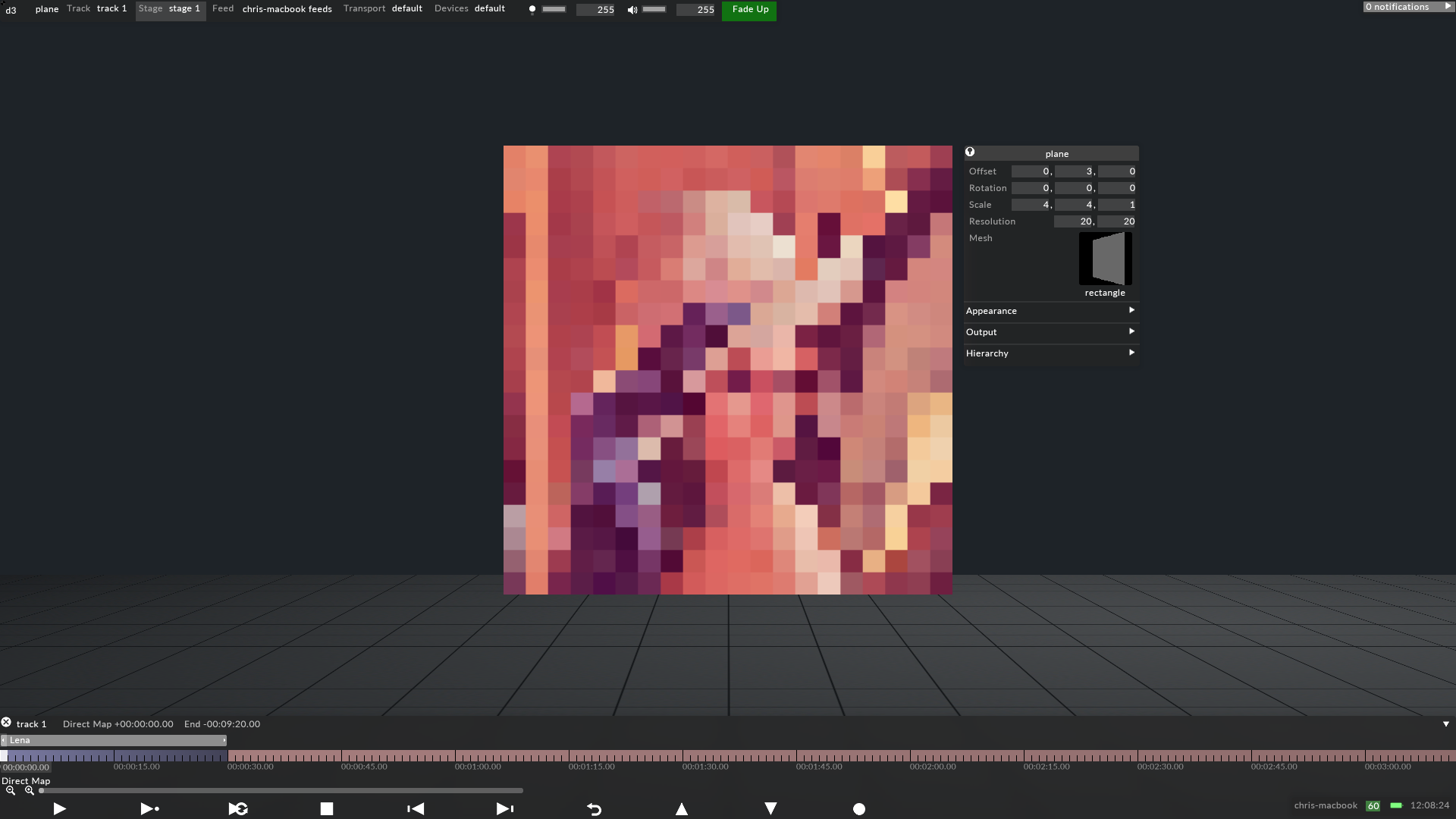This screenshot has width=1456, height=819.
Task: Click the brightness bulb icon
Action: click(532, 10)
